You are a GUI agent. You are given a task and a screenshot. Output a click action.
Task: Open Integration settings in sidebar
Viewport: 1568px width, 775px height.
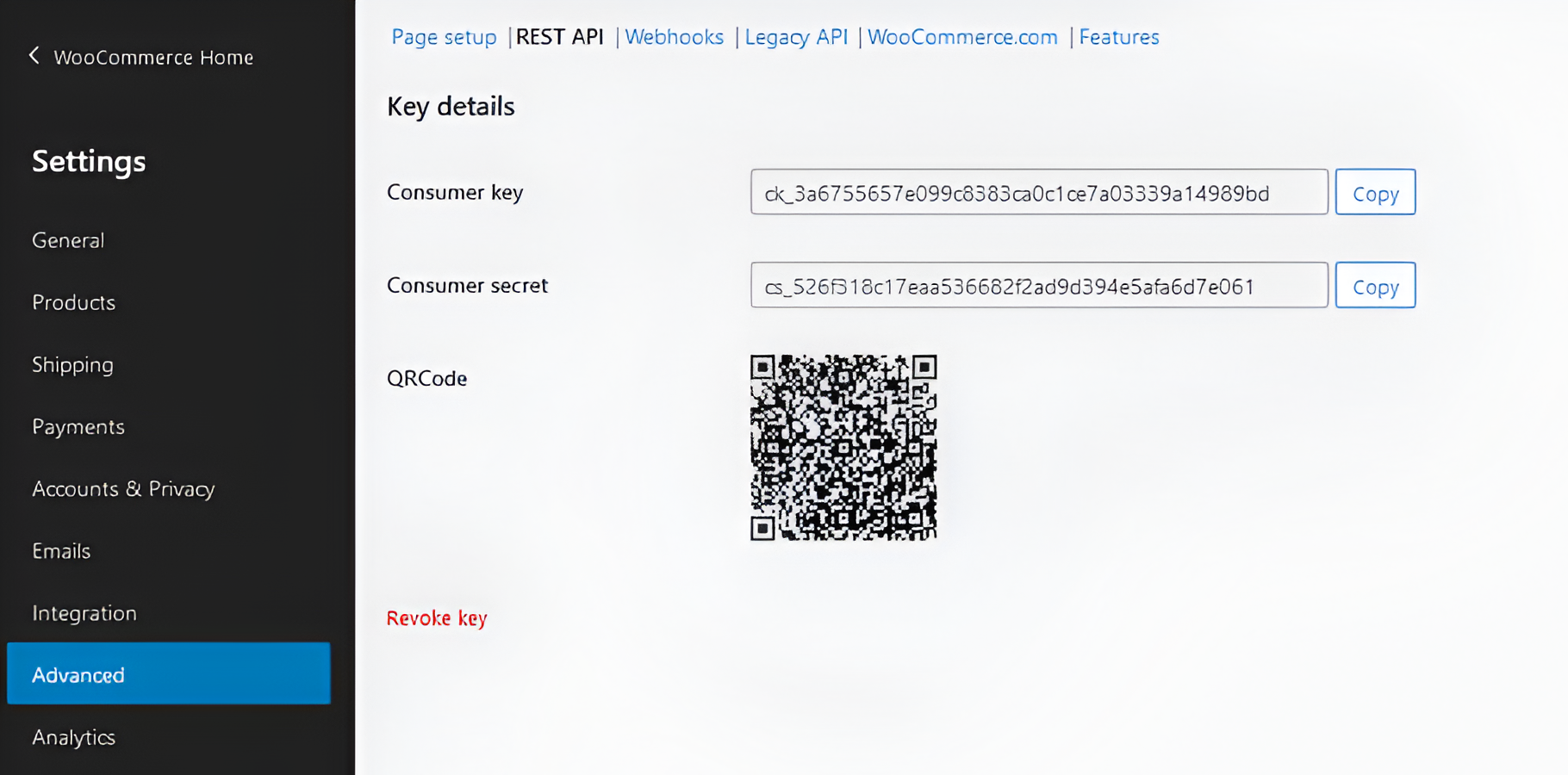pyautogui.click(x=84, y=612)
